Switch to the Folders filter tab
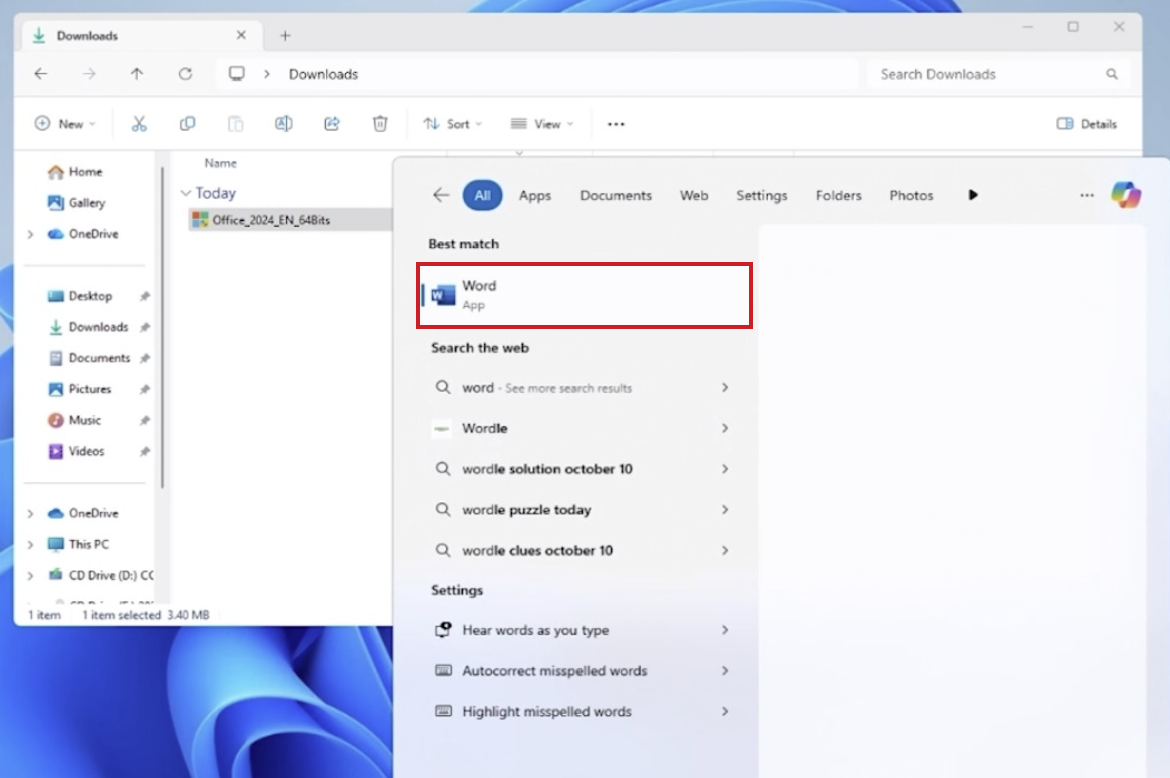 (x=839, y=195)
